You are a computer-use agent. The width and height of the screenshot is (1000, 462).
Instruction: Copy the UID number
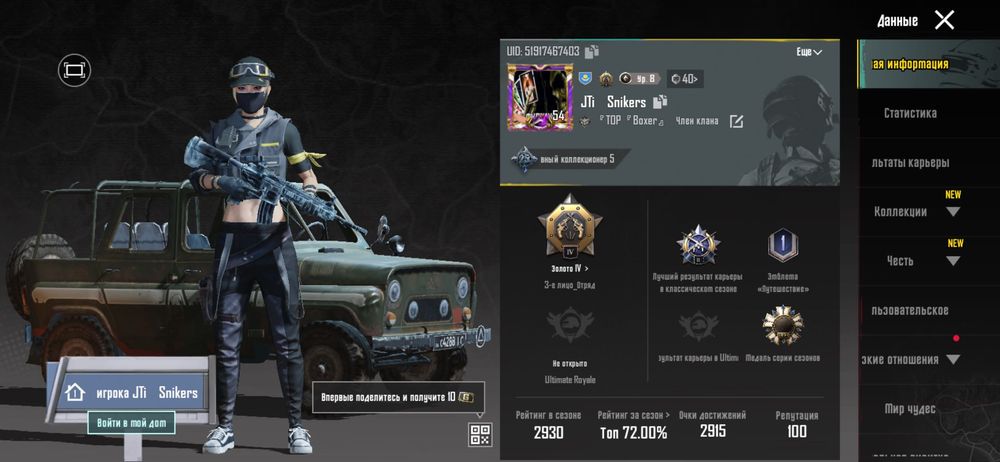point(592,51)
